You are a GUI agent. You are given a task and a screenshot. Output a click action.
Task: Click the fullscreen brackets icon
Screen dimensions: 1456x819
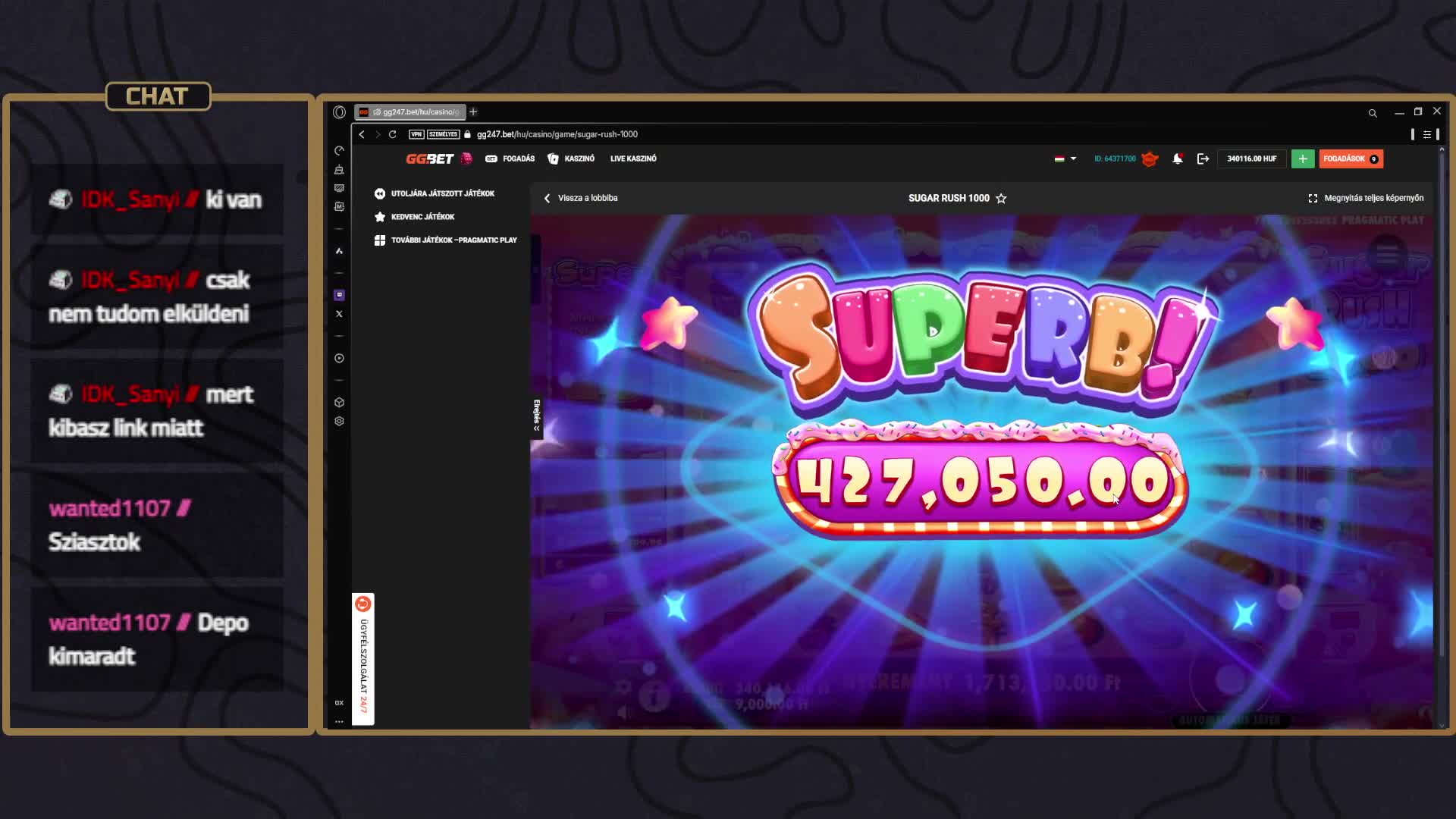pyautogui.click(x=1313, y=198)
